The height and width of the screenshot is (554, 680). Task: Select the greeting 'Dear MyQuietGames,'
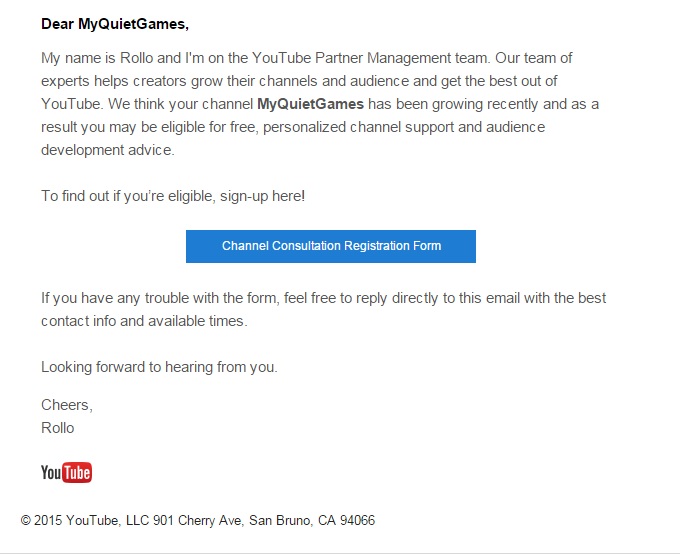pyautogui.click(x=115, y=24)
